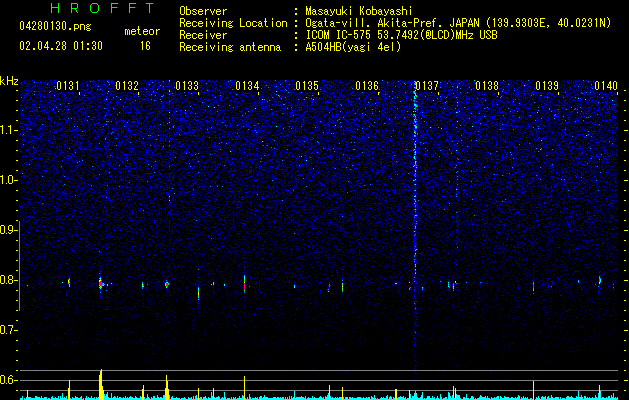629x400 pixels.
Task: Click the red echo line before 0139
Action: 533,286
